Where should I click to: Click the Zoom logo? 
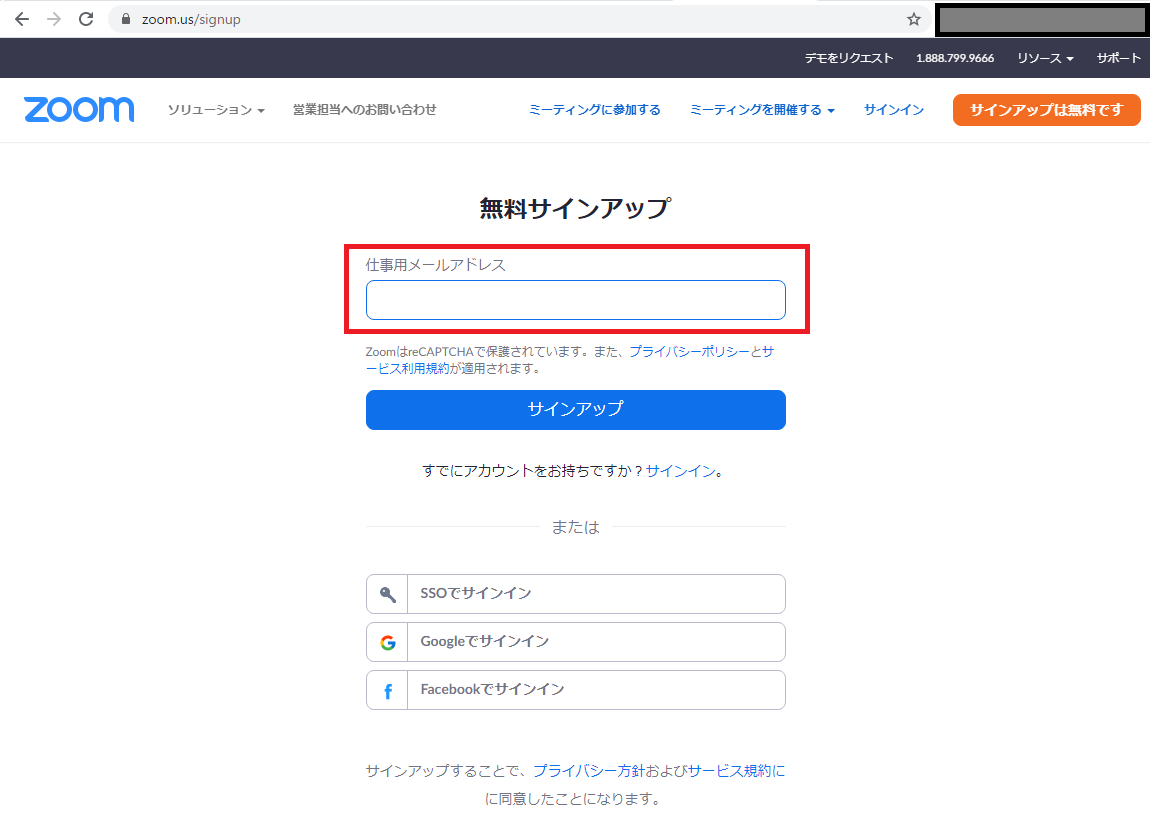(79, 109)
